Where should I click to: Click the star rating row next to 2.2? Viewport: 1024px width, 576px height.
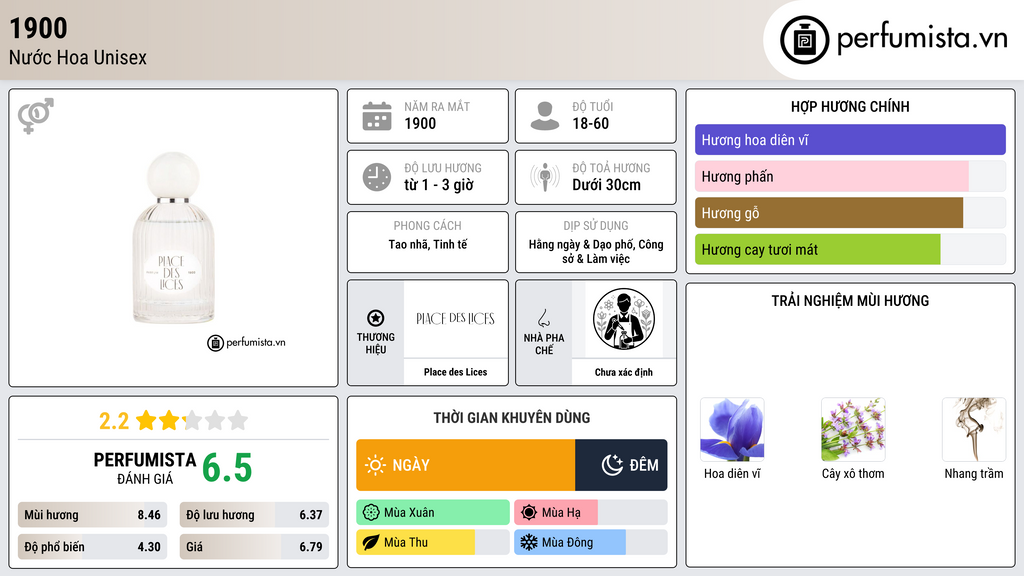(192, 420)
